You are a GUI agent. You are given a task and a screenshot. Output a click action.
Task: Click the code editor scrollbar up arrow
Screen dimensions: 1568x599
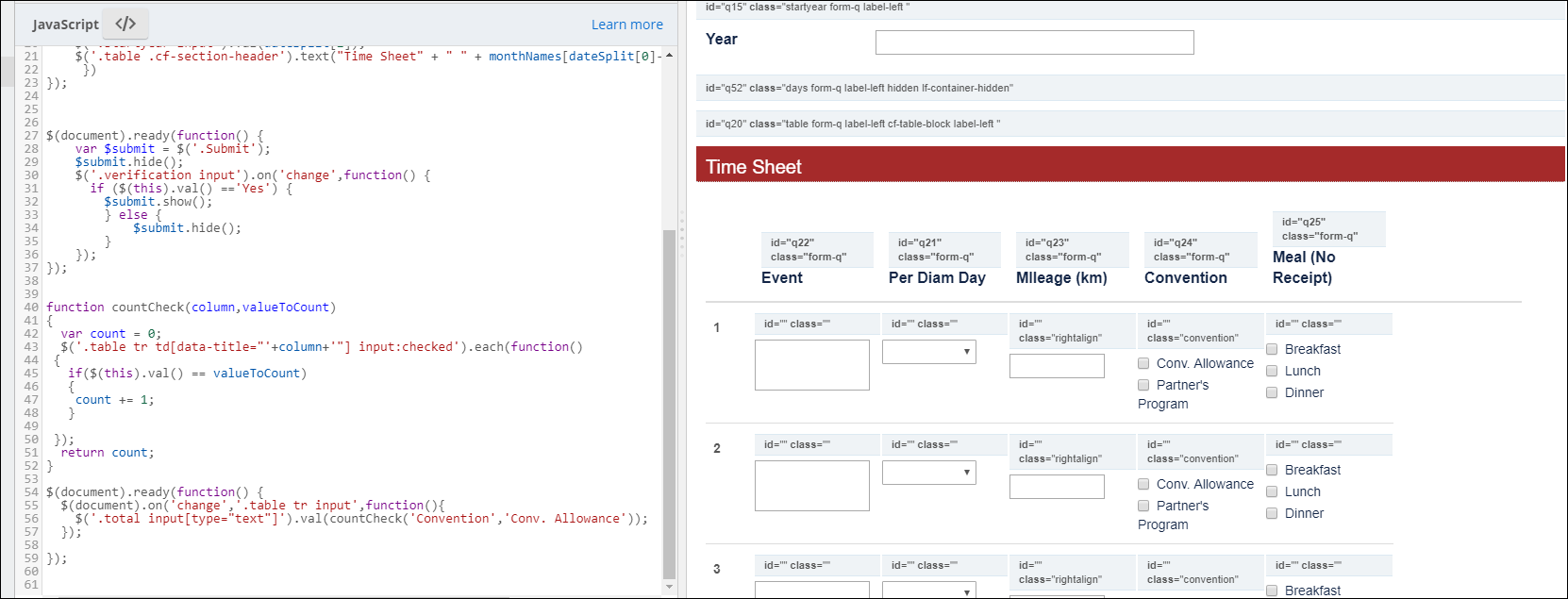[670, 56]
